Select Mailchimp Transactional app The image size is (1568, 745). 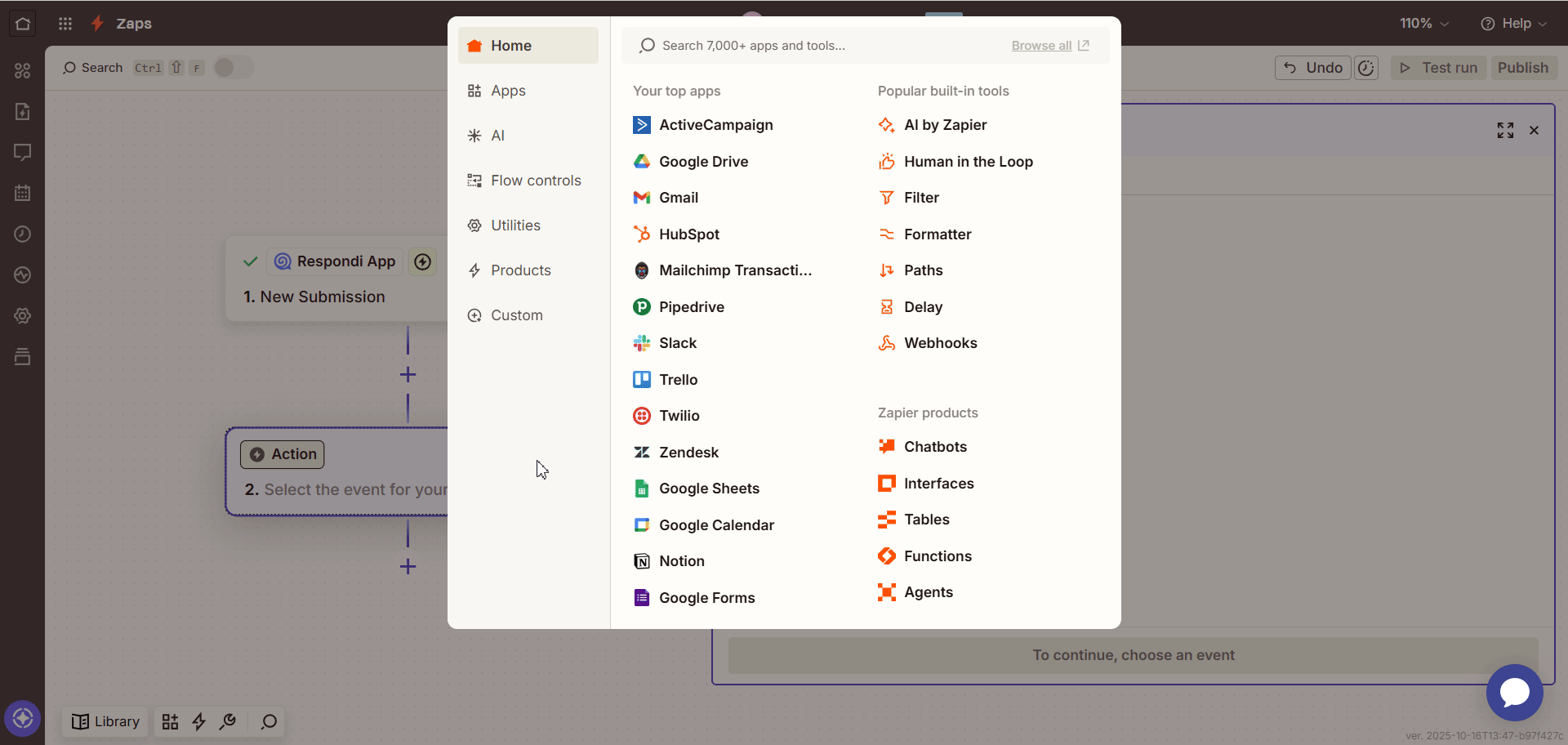click(723, 270)
